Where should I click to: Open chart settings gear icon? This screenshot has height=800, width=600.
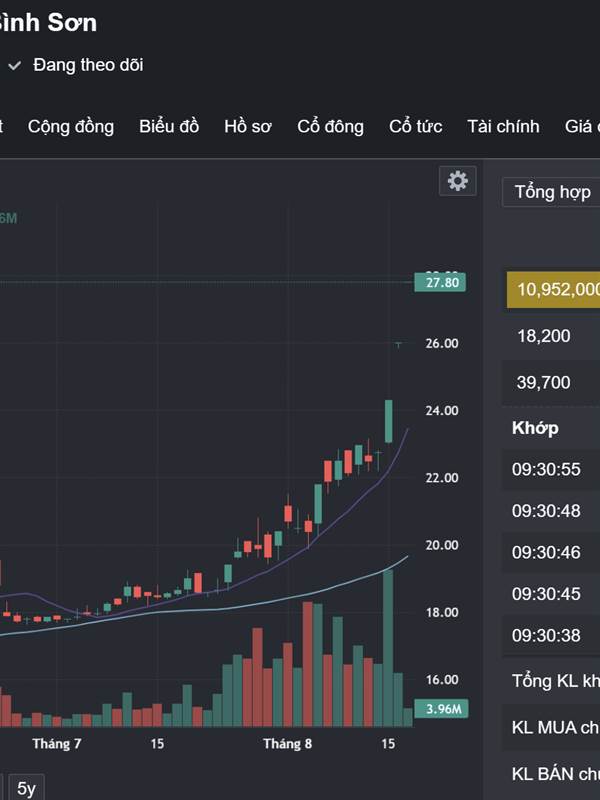pyautogui.click(x=458, y=181)
